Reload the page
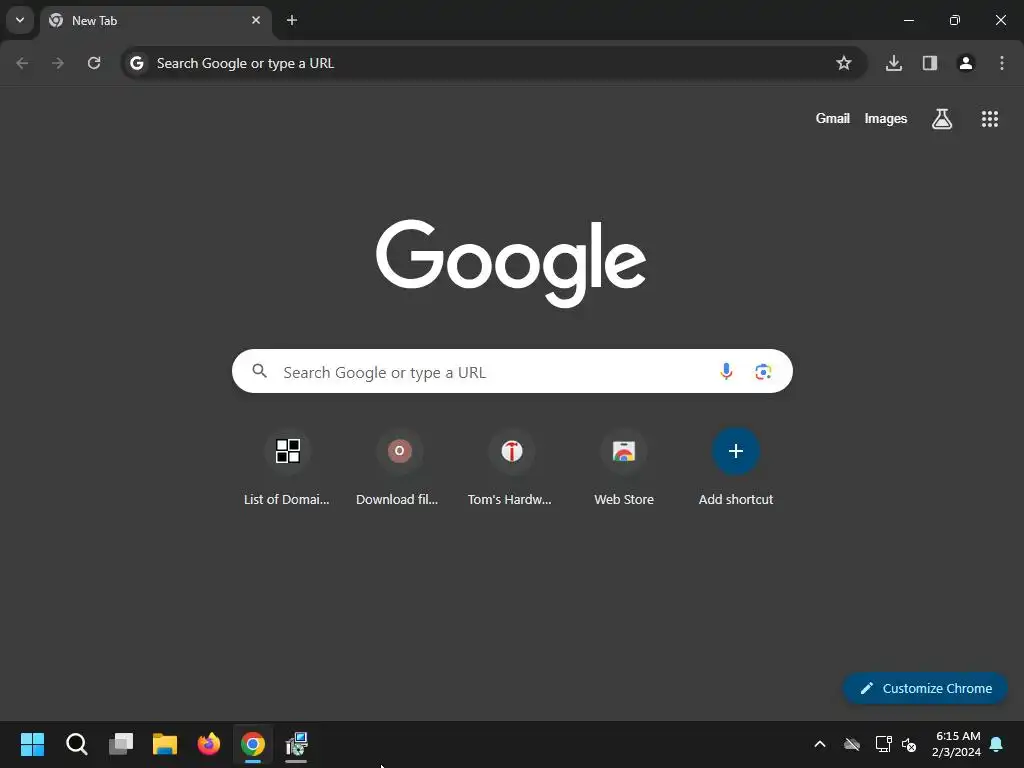 pyautogui.click(x=94, y=63)
